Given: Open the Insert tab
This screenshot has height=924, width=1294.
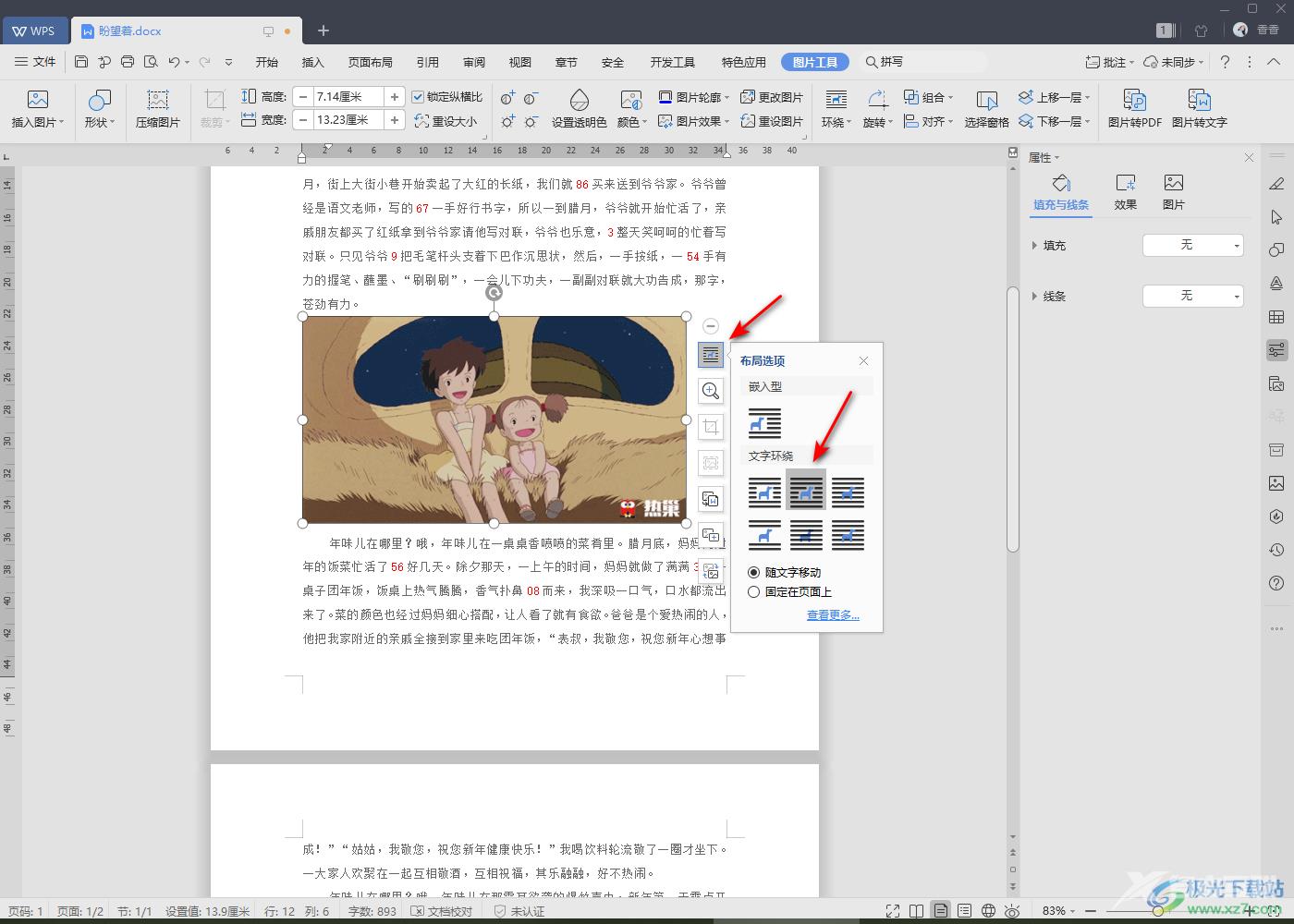Looking at the screenshot, I should click(x=313, y=62).
